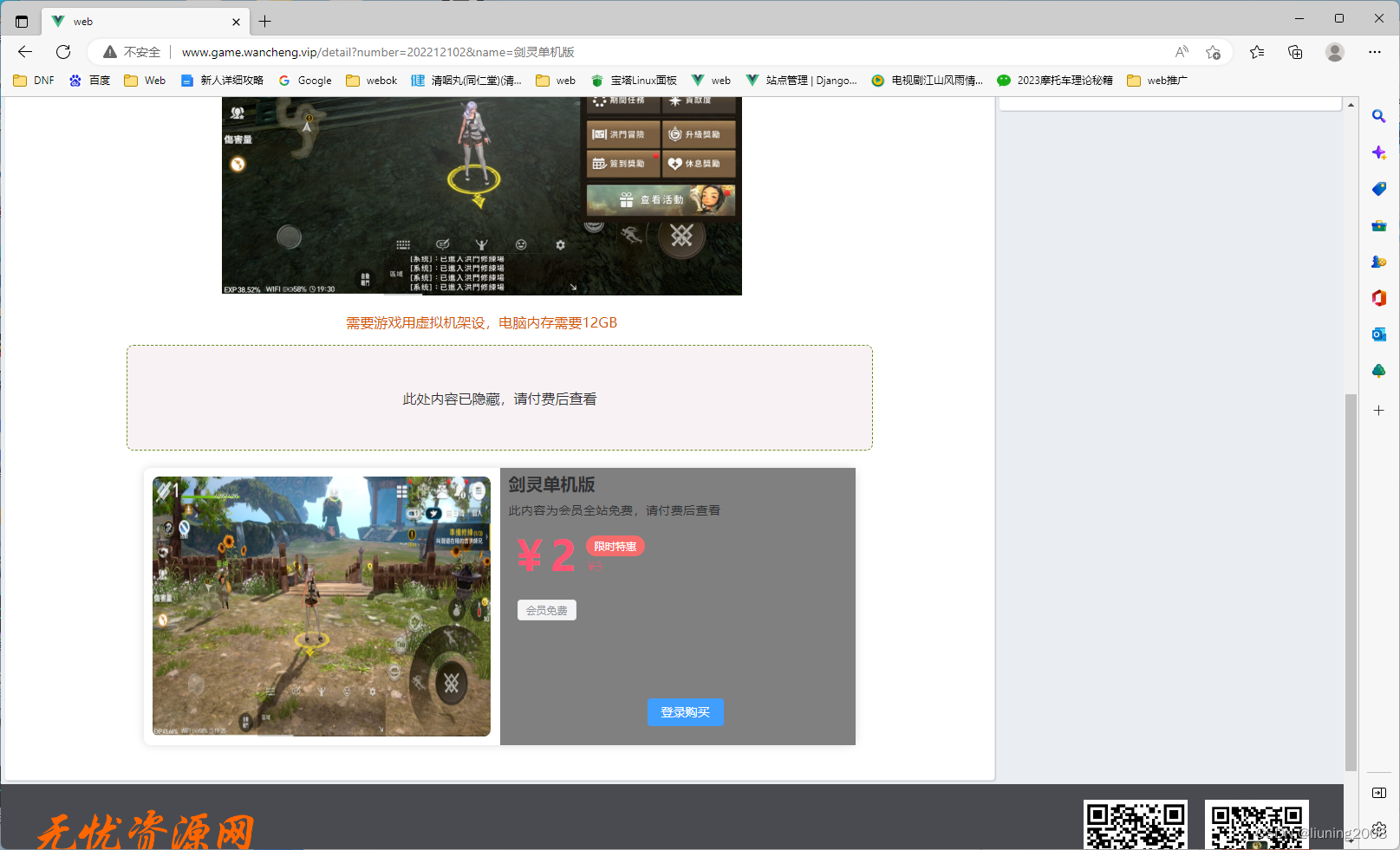Image resolution: width=1400 pixels, height=850 pixels.
Task: Open the user profile avatar
Action: [x=1335, y=52]
